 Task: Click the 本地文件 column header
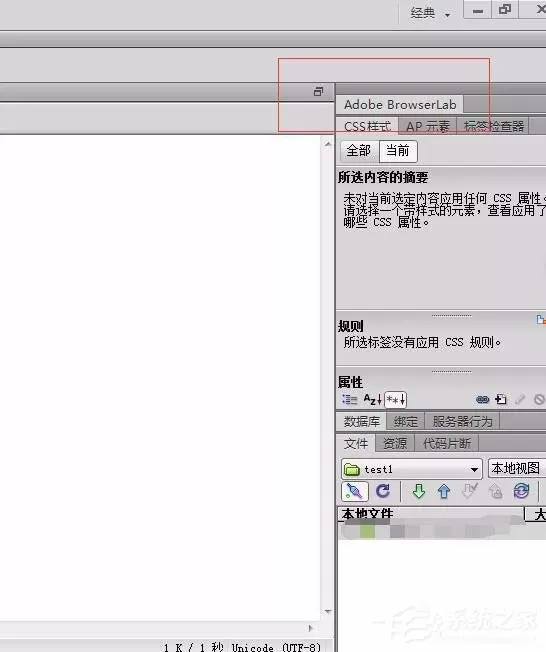[431, 514]
